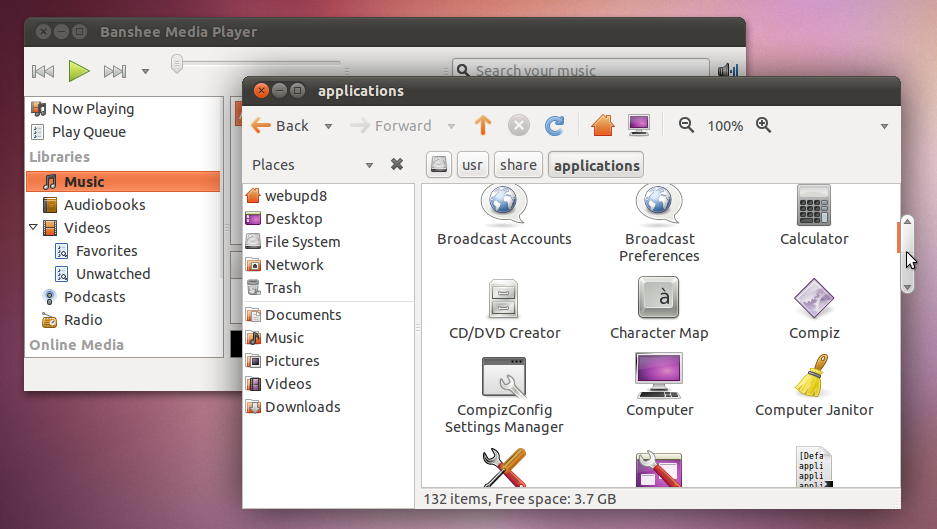Navigate to the share breadcrumb

(x=518, y=165)
